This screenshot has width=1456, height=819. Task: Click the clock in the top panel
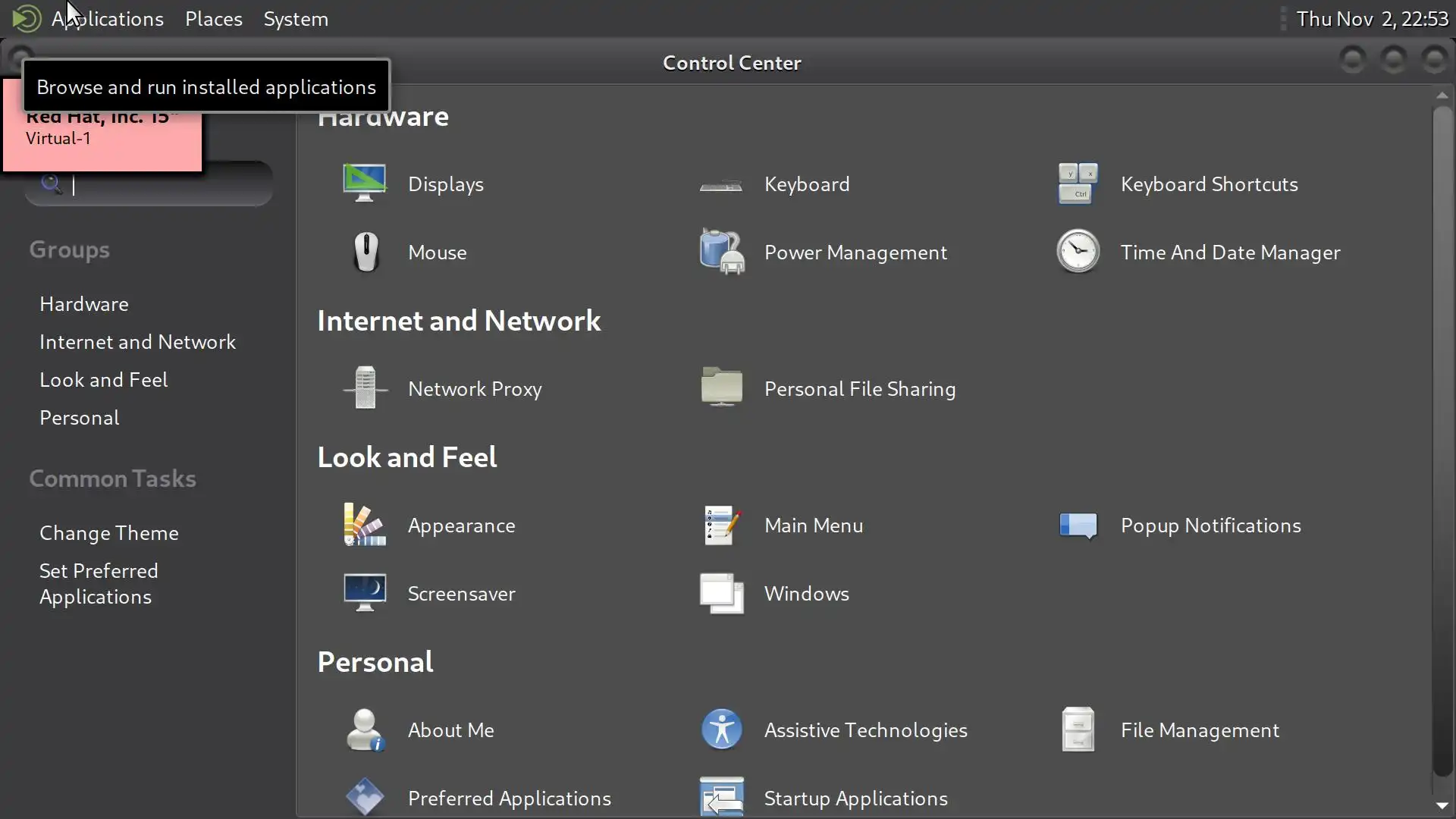1371,18
